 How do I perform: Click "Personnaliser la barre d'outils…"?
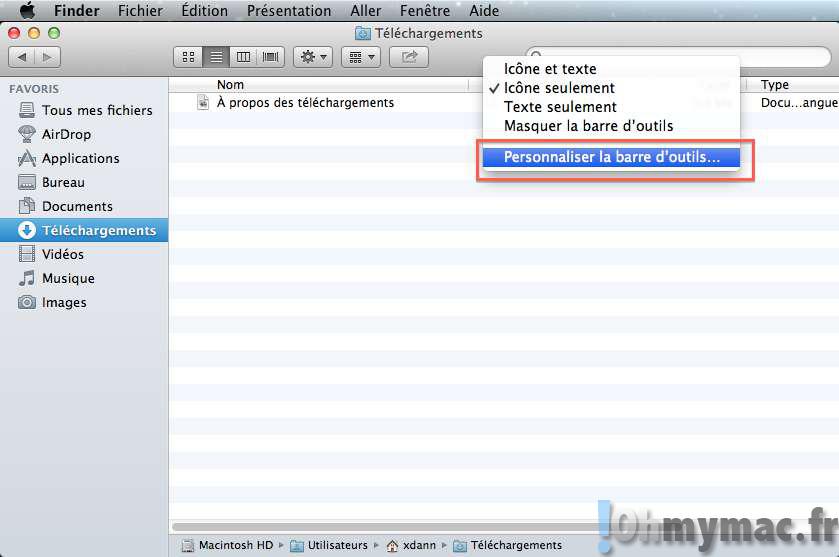611,157
